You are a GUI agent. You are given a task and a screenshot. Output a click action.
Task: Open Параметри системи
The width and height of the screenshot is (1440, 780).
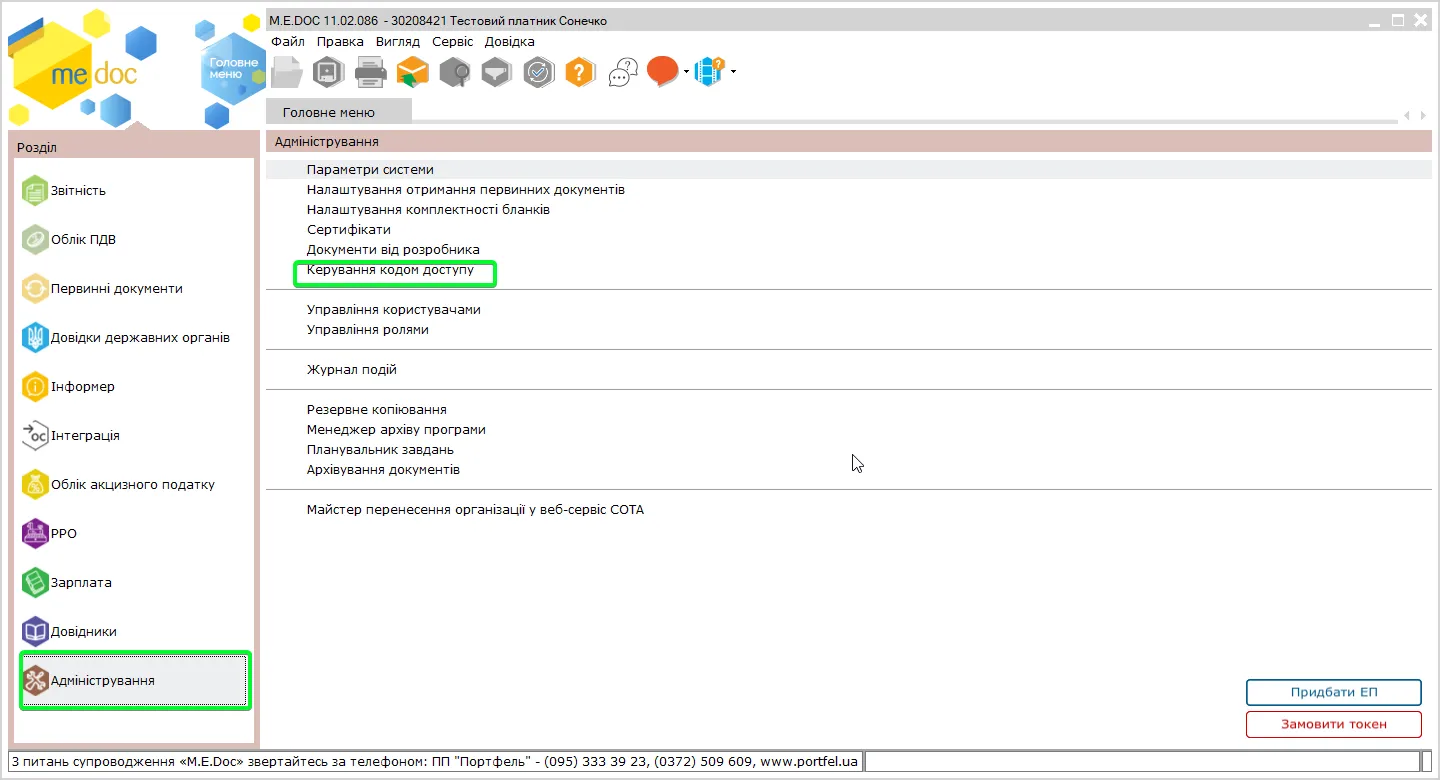point(370,170)
